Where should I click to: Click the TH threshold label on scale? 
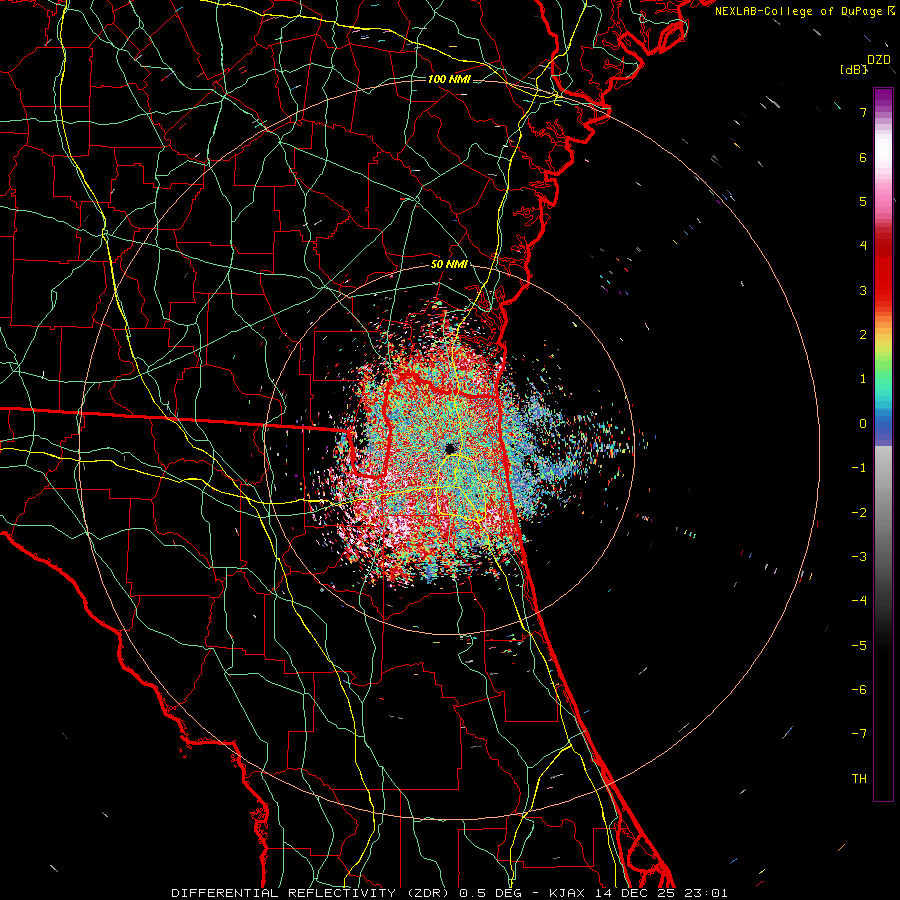[x=859, y=778]
